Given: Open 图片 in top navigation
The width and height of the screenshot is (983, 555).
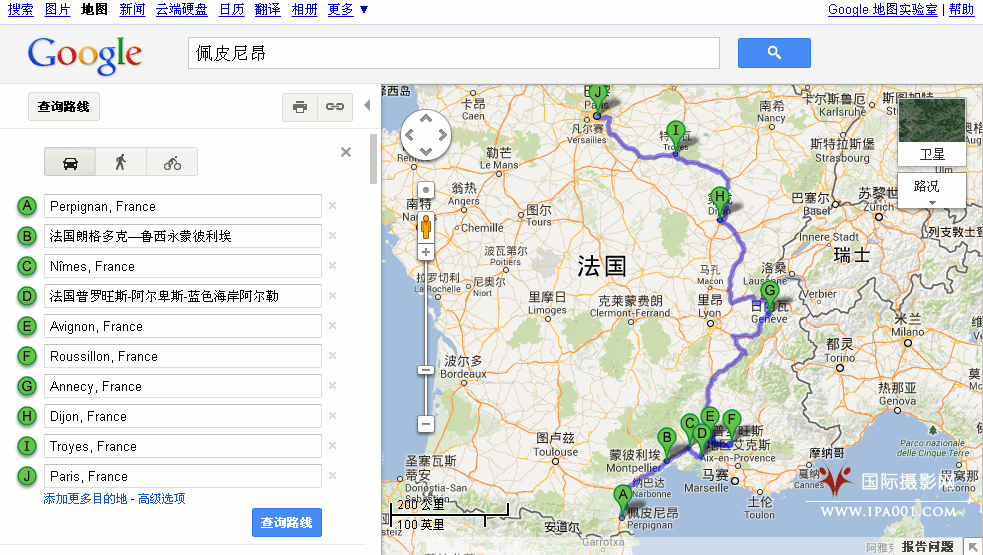Looking at the screenshot, I should pyautogui.click(x=58, y=9).
